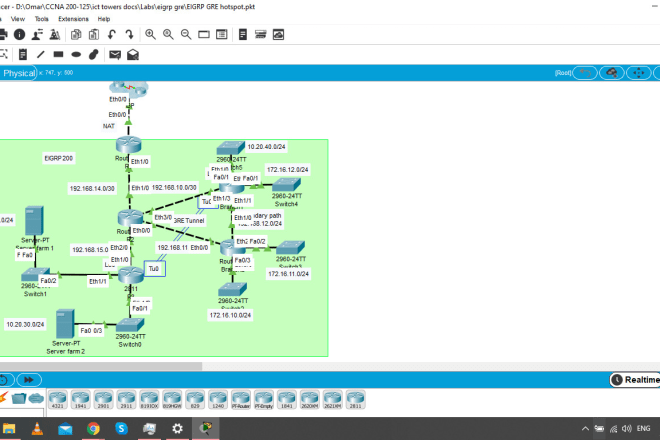Open the Extensions menu

[x=73, y=19]
